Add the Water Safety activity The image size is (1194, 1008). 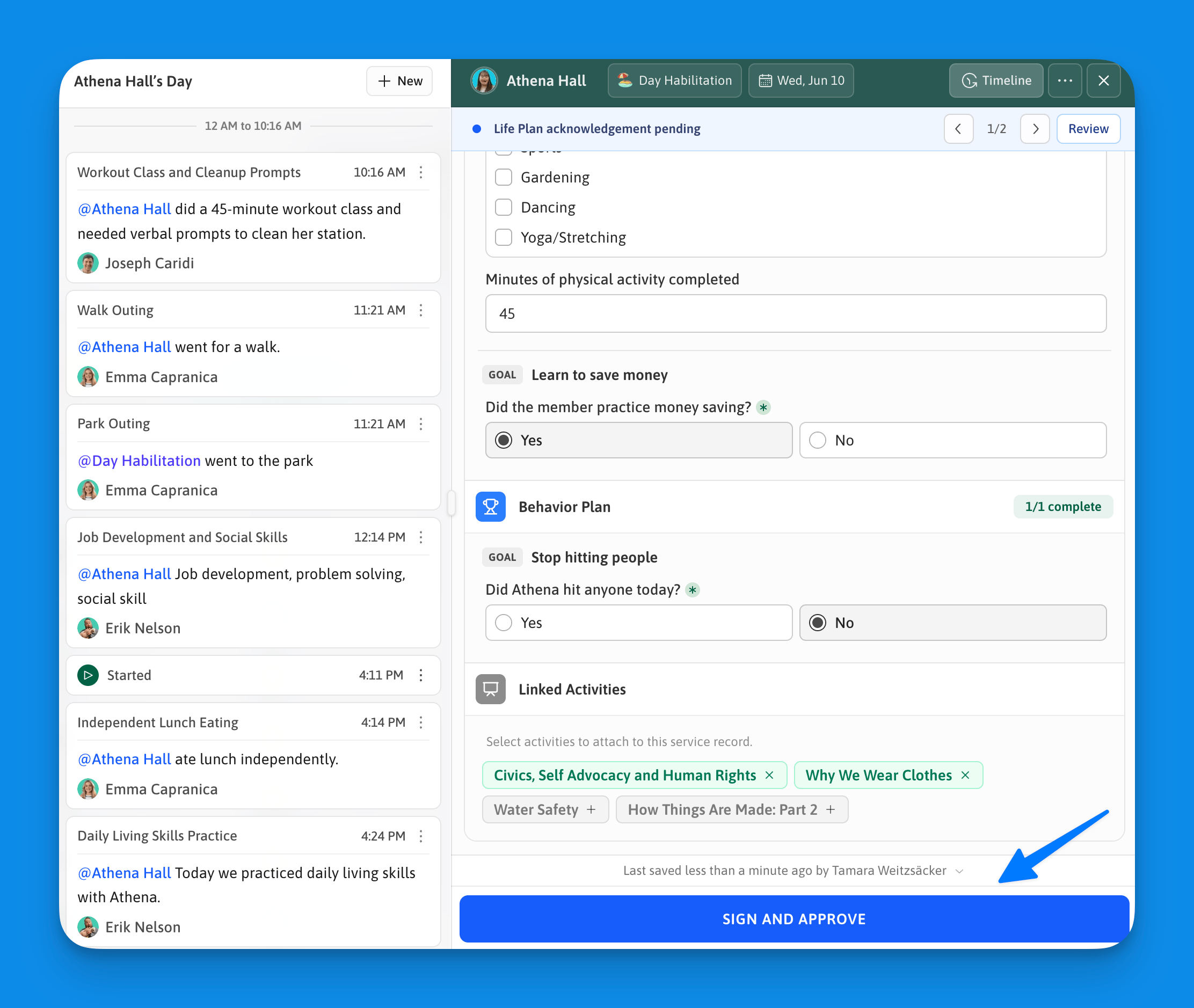pos(545,809)
